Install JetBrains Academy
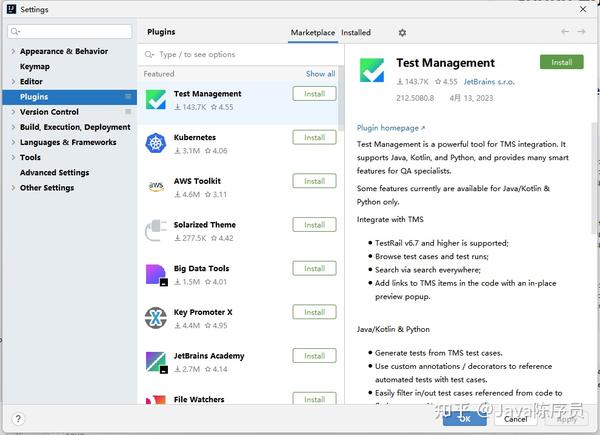 point(315,356)
